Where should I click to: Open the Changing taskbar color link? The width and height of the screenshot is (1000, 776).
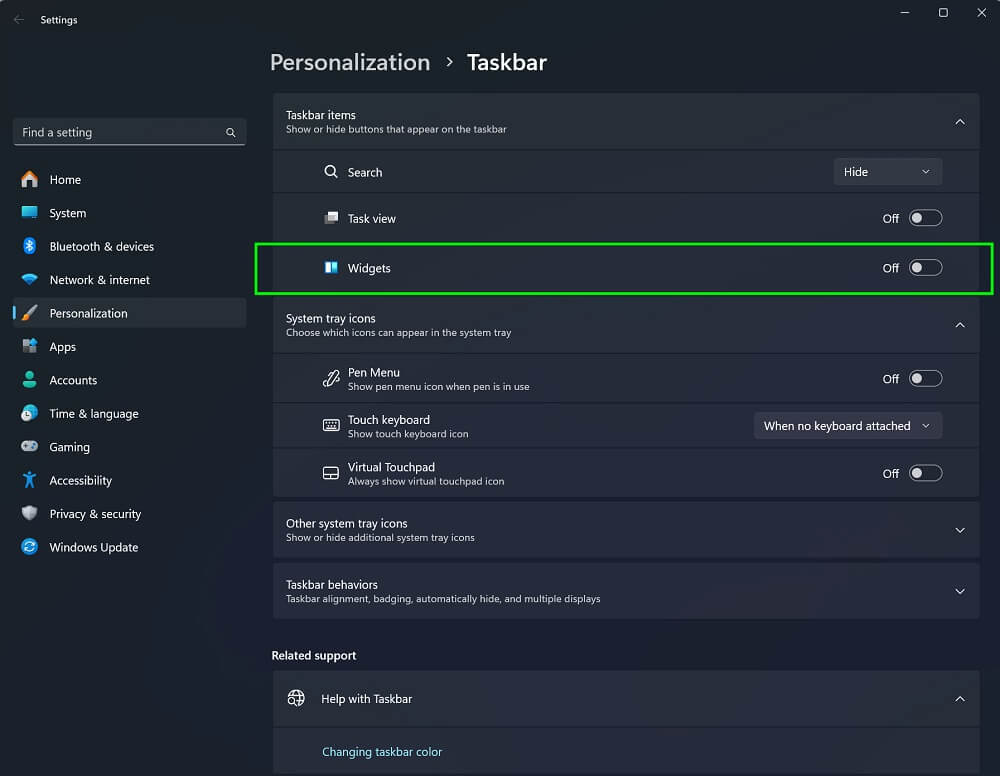(381, 751)
